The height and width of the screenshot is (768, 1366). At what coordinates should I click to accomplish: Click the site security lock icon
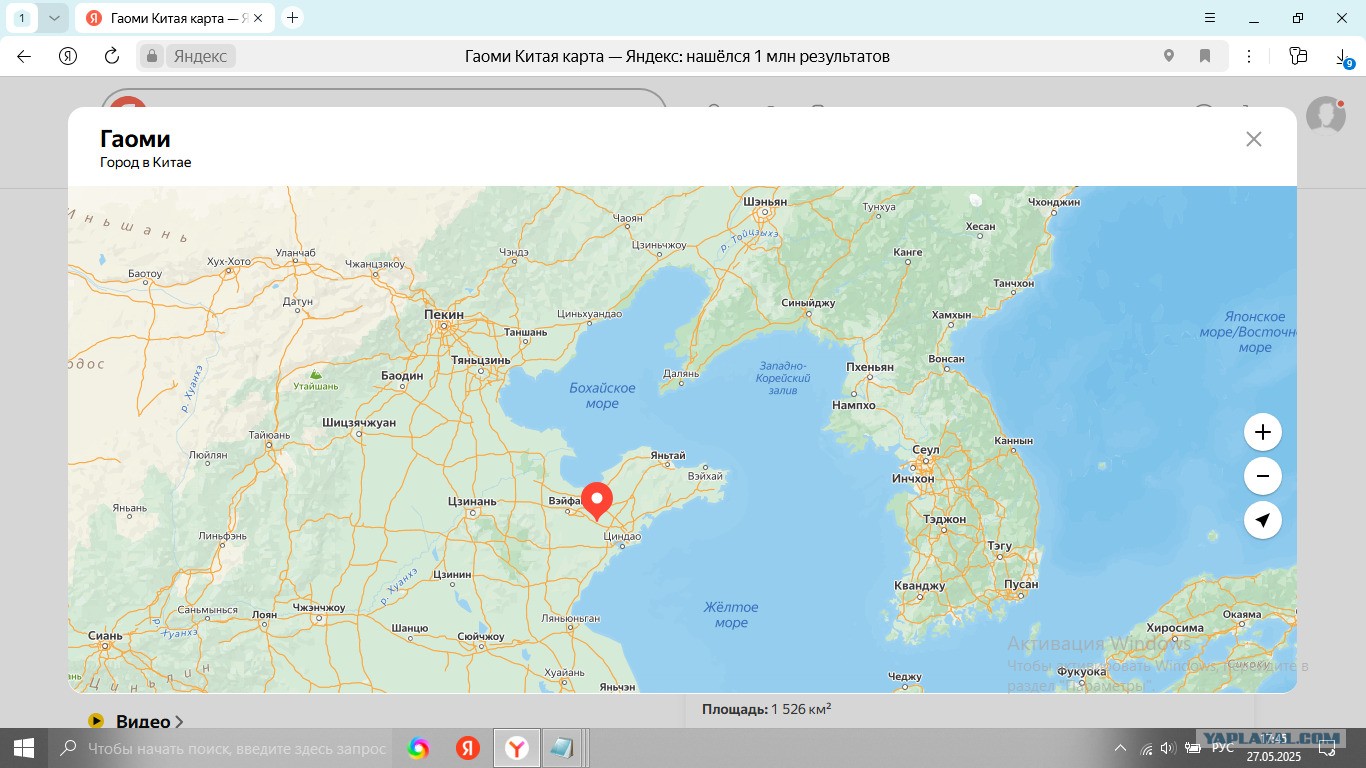point(152,56)
